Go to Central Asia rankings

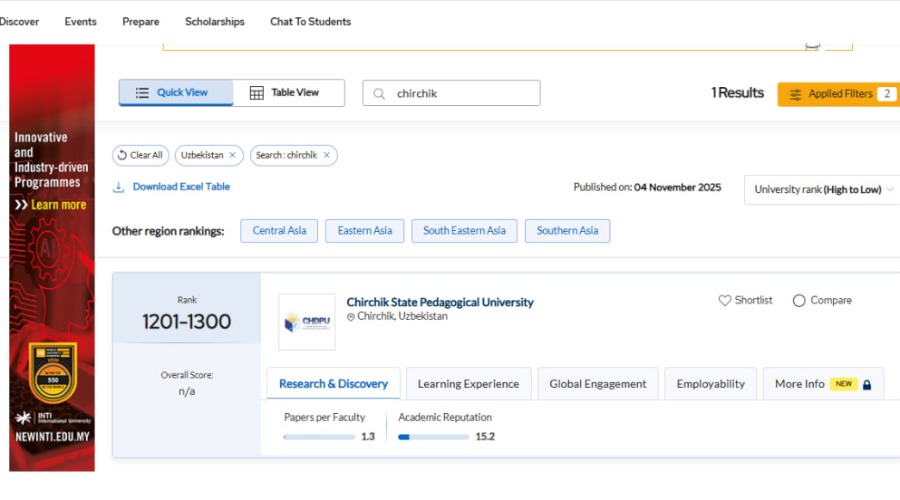coord(279,231)
